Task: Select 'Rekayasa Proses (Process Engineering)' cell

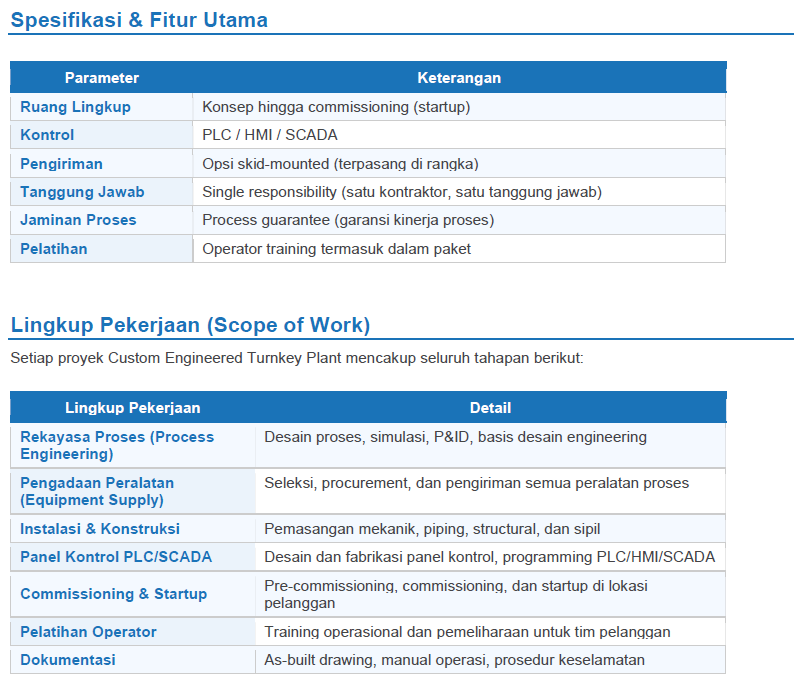Action: pyautogui.click(x=133, y=445)
